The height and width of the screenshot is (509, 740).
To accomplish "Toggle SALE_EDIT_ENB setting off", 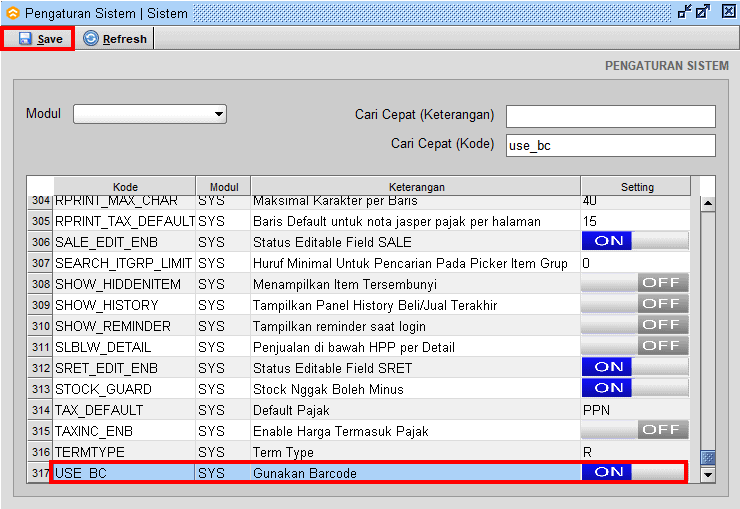I will (635, 241).
